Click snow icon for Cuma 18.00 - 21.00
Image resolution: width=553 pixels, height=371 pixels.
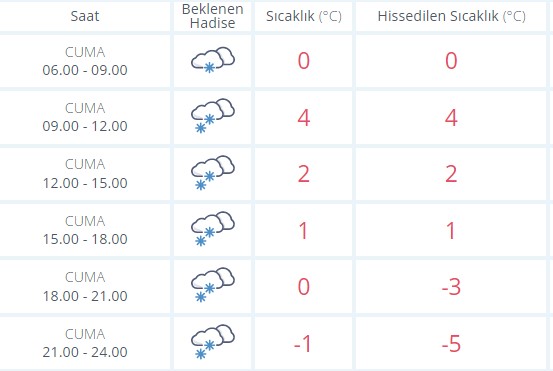[x=213, y=285]
